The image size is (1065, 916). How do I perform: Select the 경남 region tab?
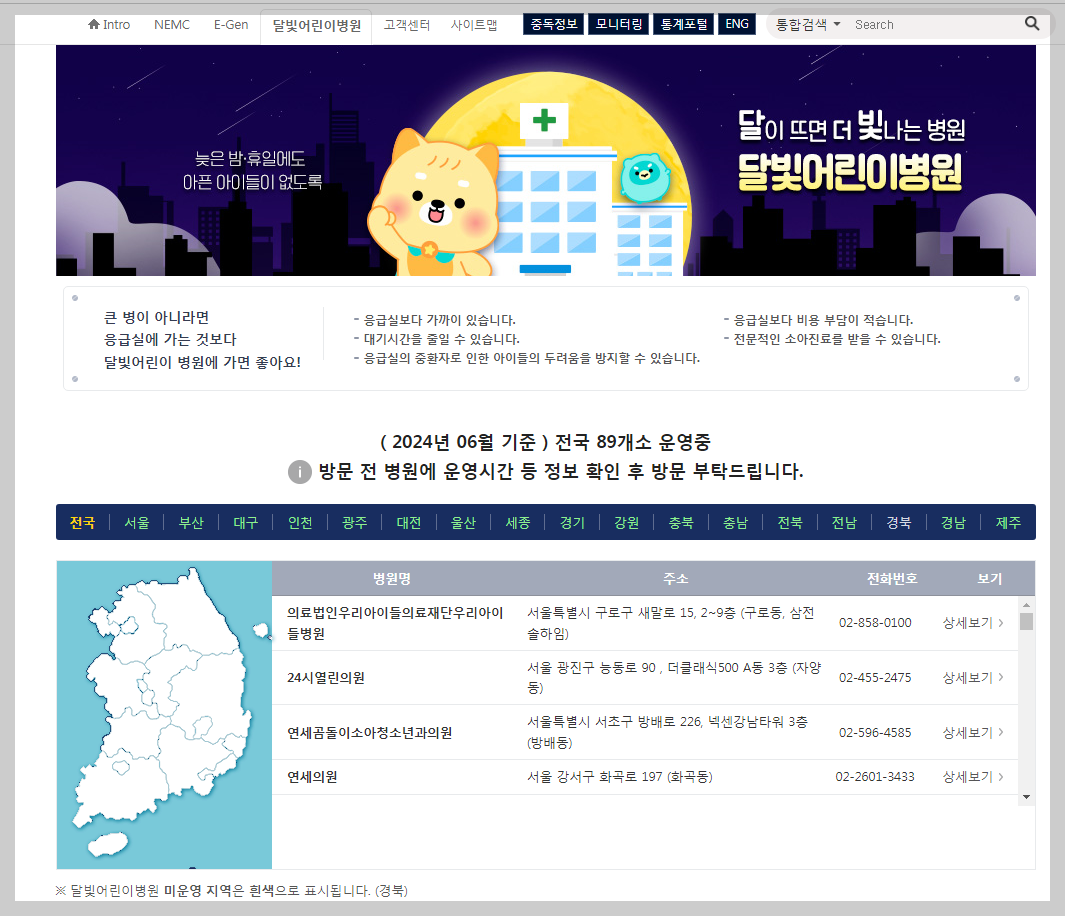[x=953, y=522]
